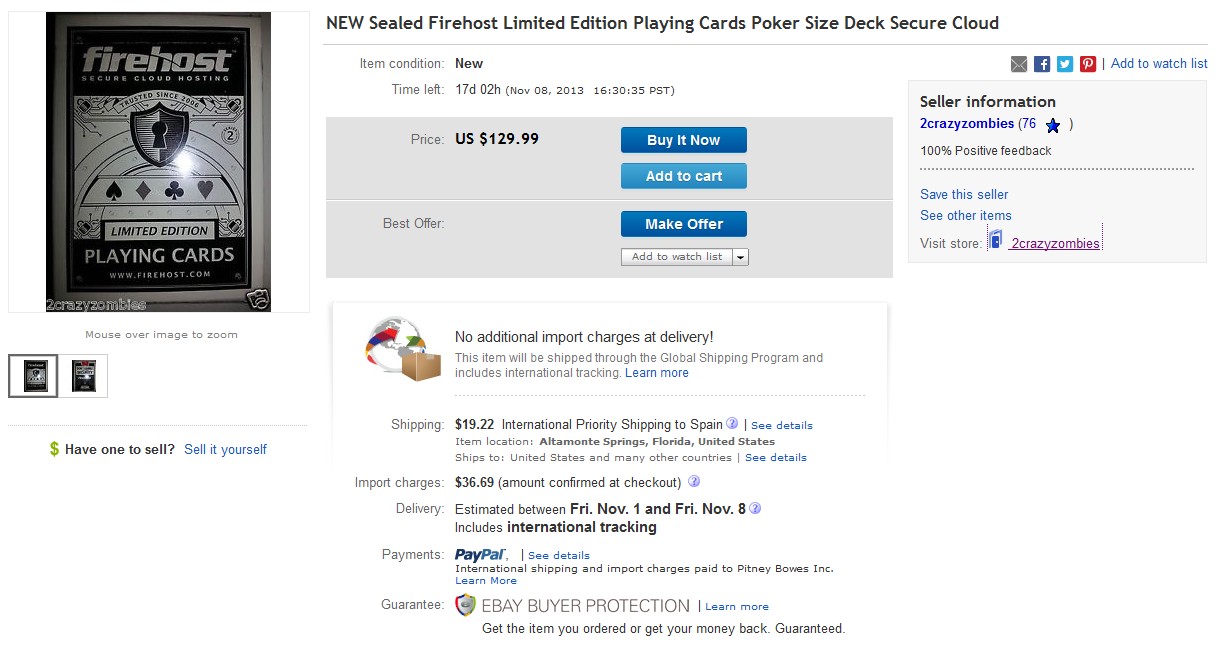Open See other items link
Screen dimensions: 1220x645
[x=965, y=216]
